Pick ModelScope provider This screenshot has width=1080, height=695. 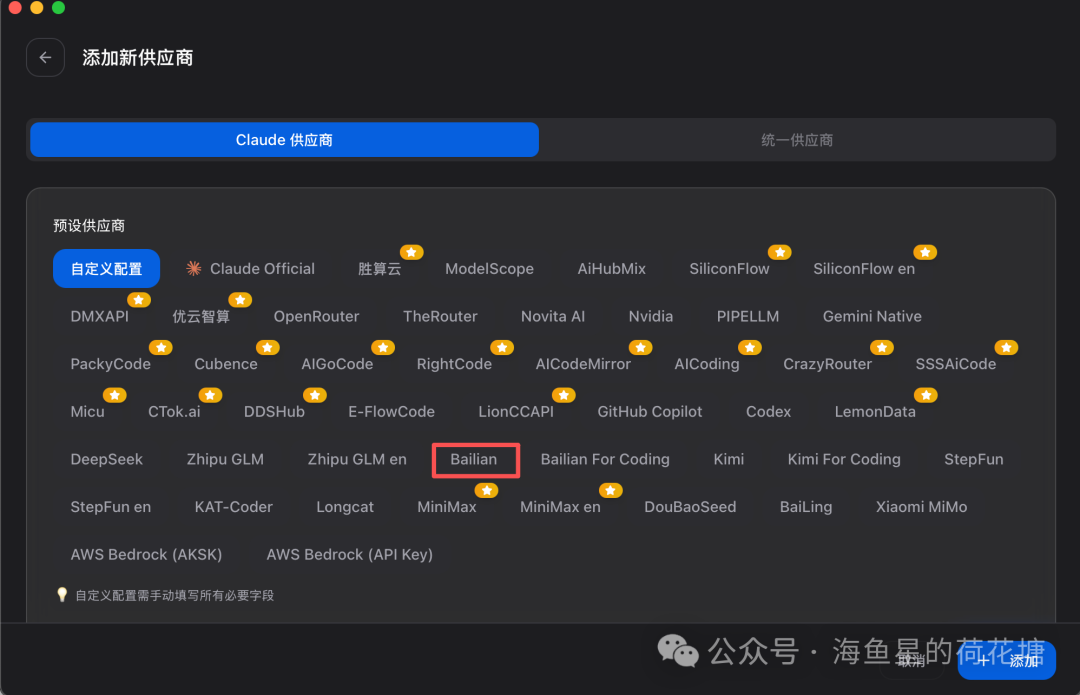[x=490, y=269]
